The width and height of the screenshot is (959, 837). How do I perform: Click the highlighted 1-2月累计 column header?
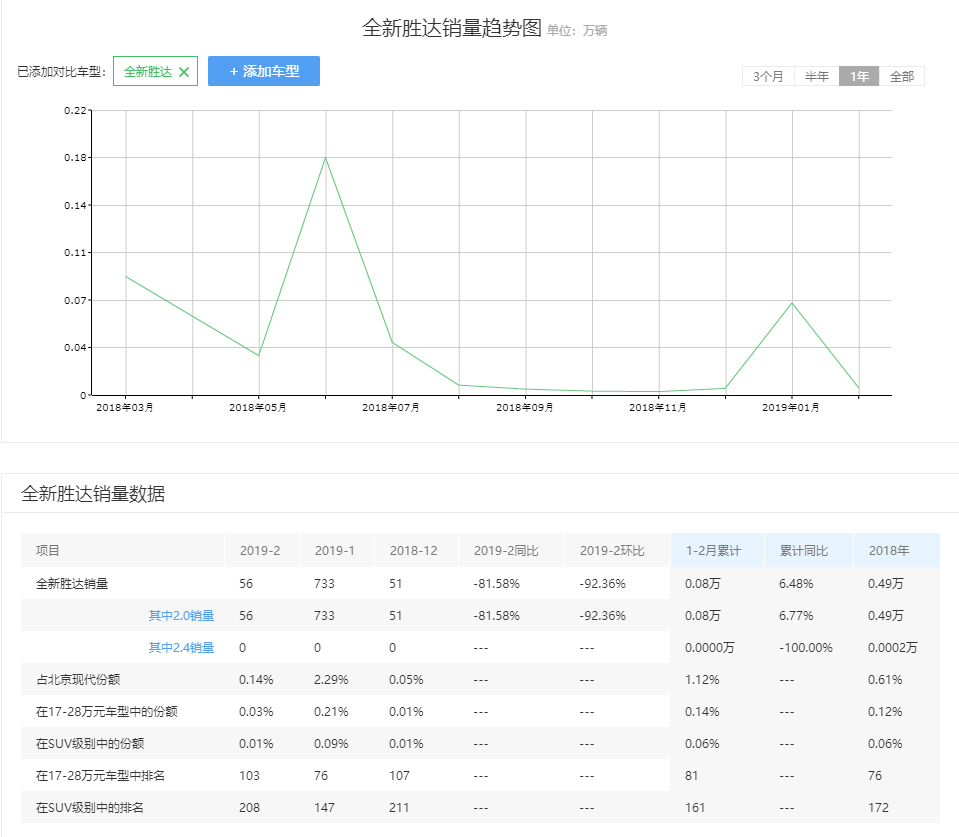tap(714, 550)
